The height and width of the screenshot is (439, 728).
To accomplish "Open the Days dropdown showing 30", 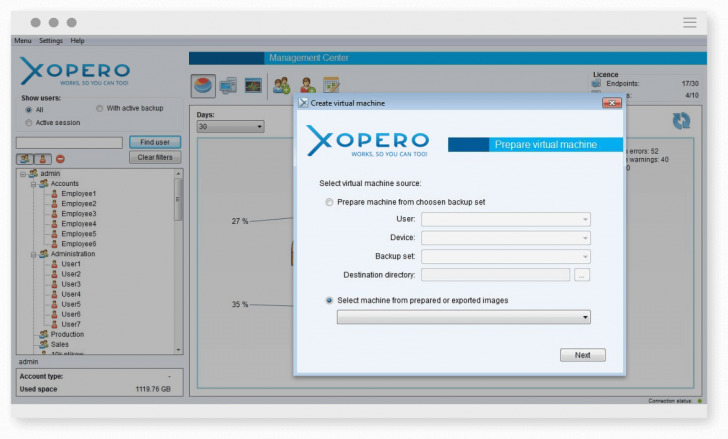I will (230, 127).
